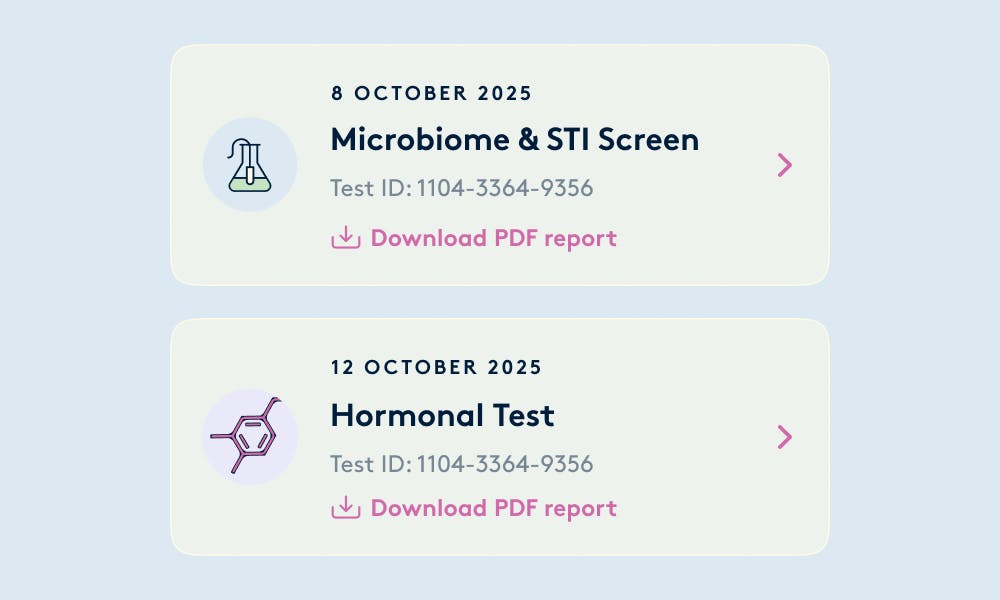Click the Test ID under Hormonal Test
The image size is (1000, 600).
tap(462, 464)
